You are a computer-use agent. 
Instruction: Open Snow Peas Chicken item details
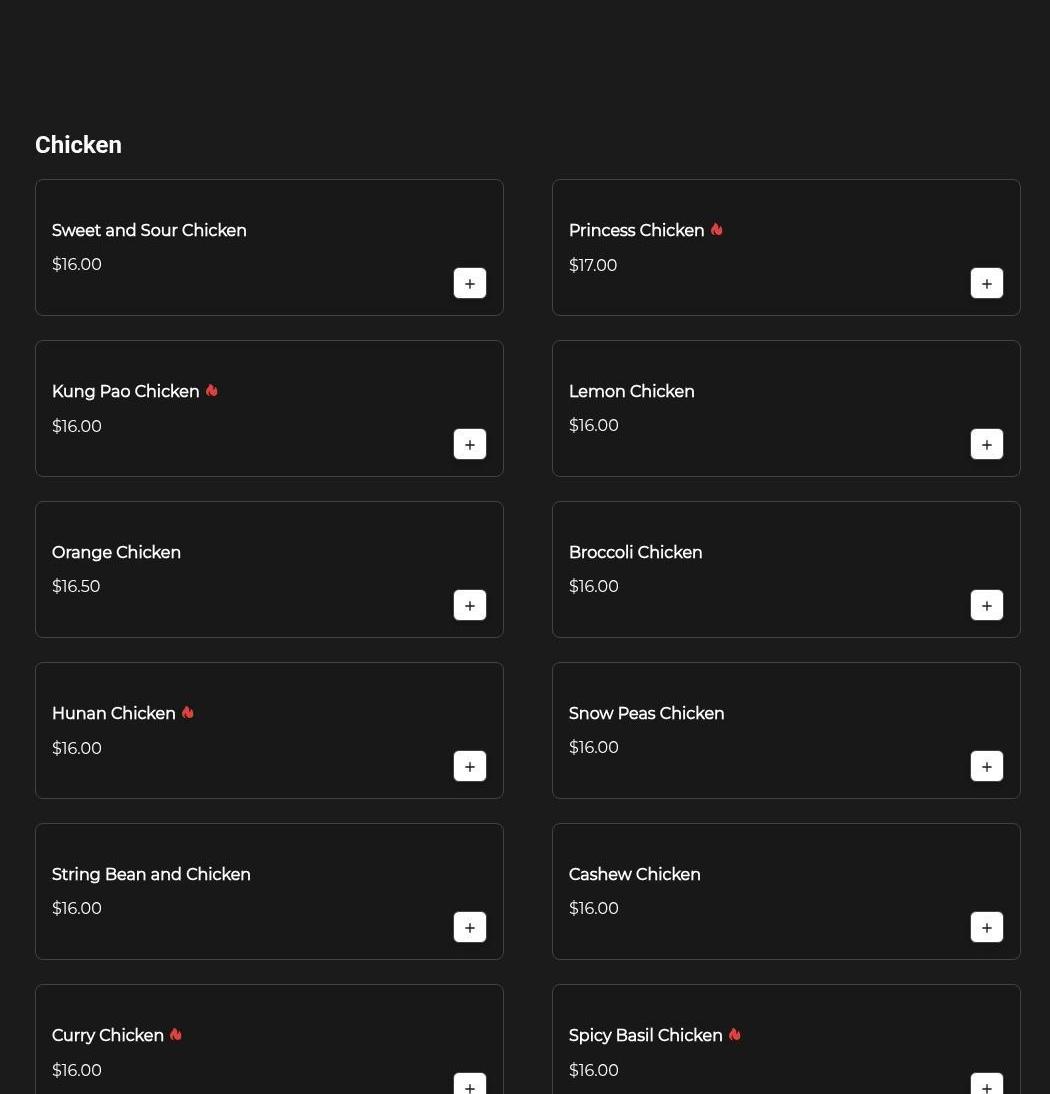646,714
